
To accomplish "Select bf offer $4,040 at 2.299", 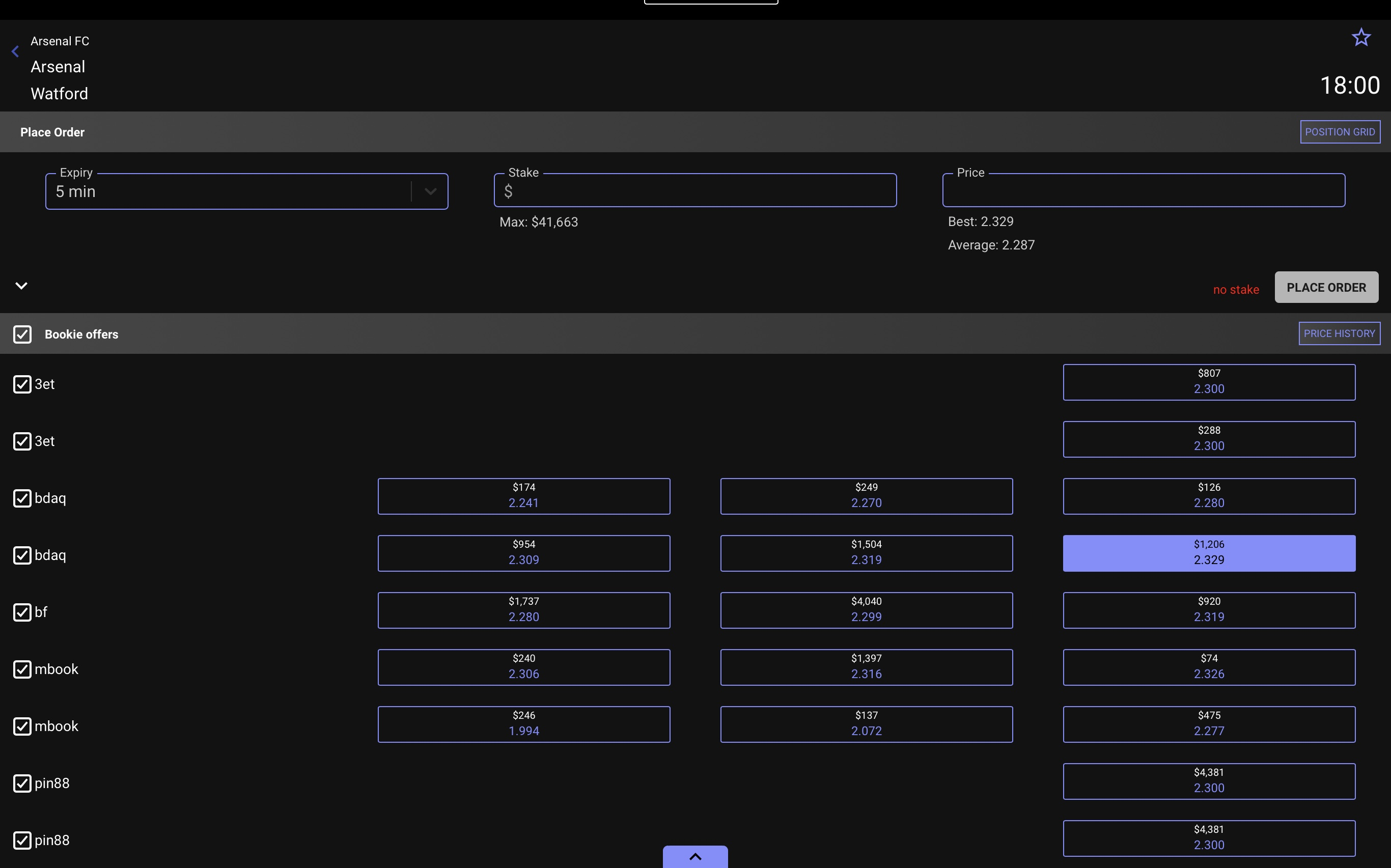I will [x=866, y=610].
